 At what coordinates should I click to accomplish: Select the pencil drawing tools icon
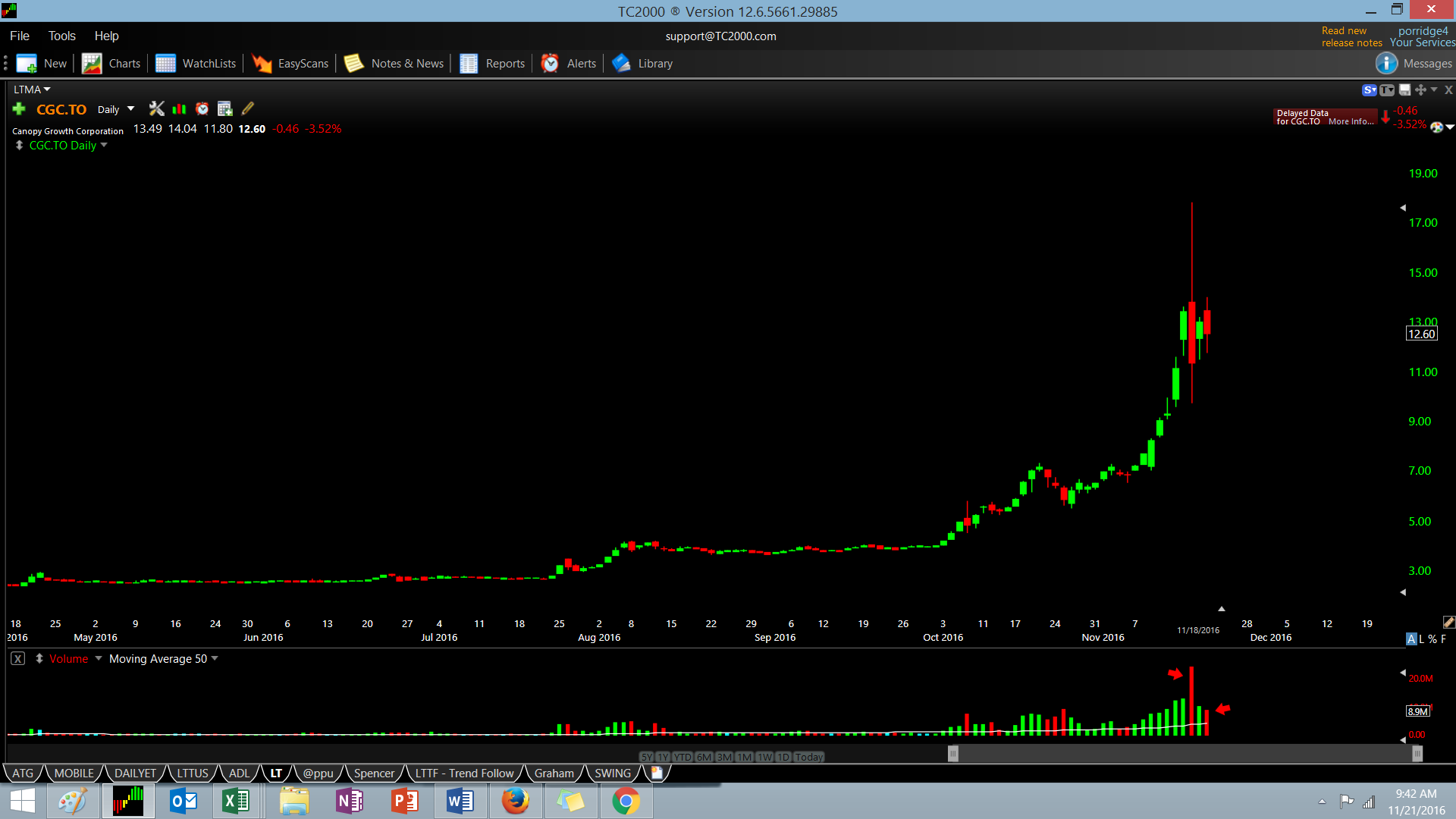tap(248, 109)
